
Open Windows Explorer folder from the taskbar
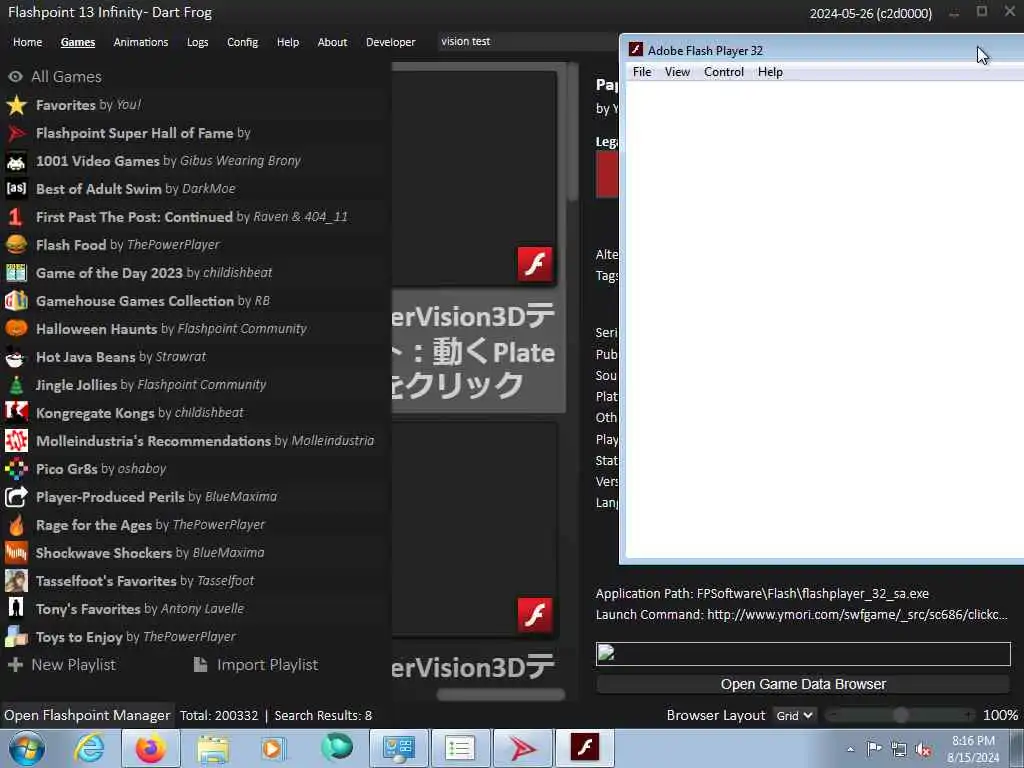coord(213,748)
